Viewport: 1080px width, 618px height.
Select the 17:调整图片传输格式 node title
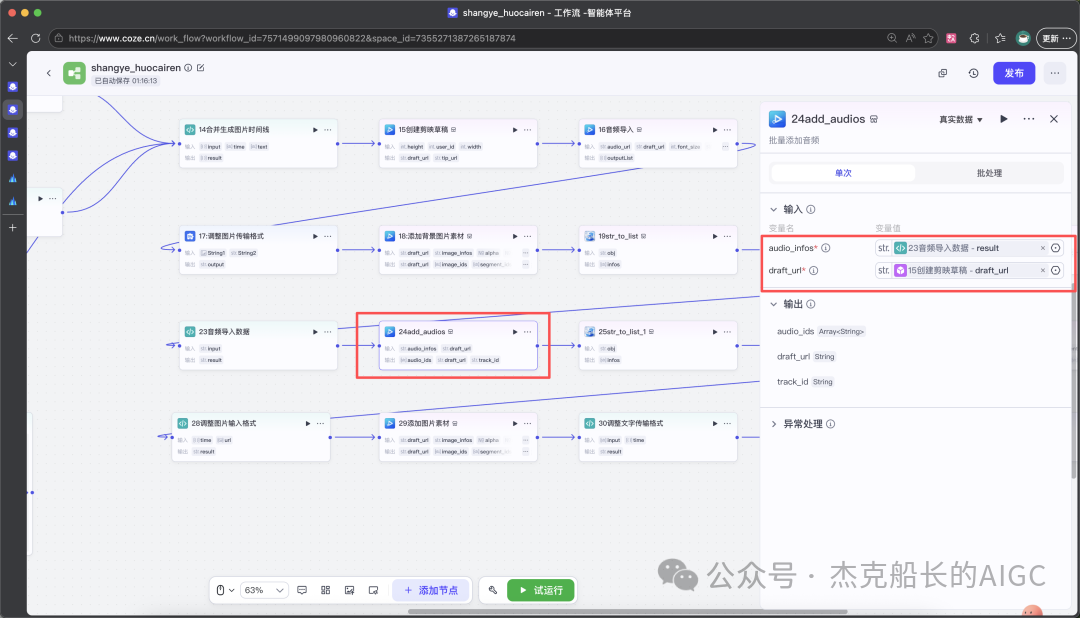[x=231, y=236]
